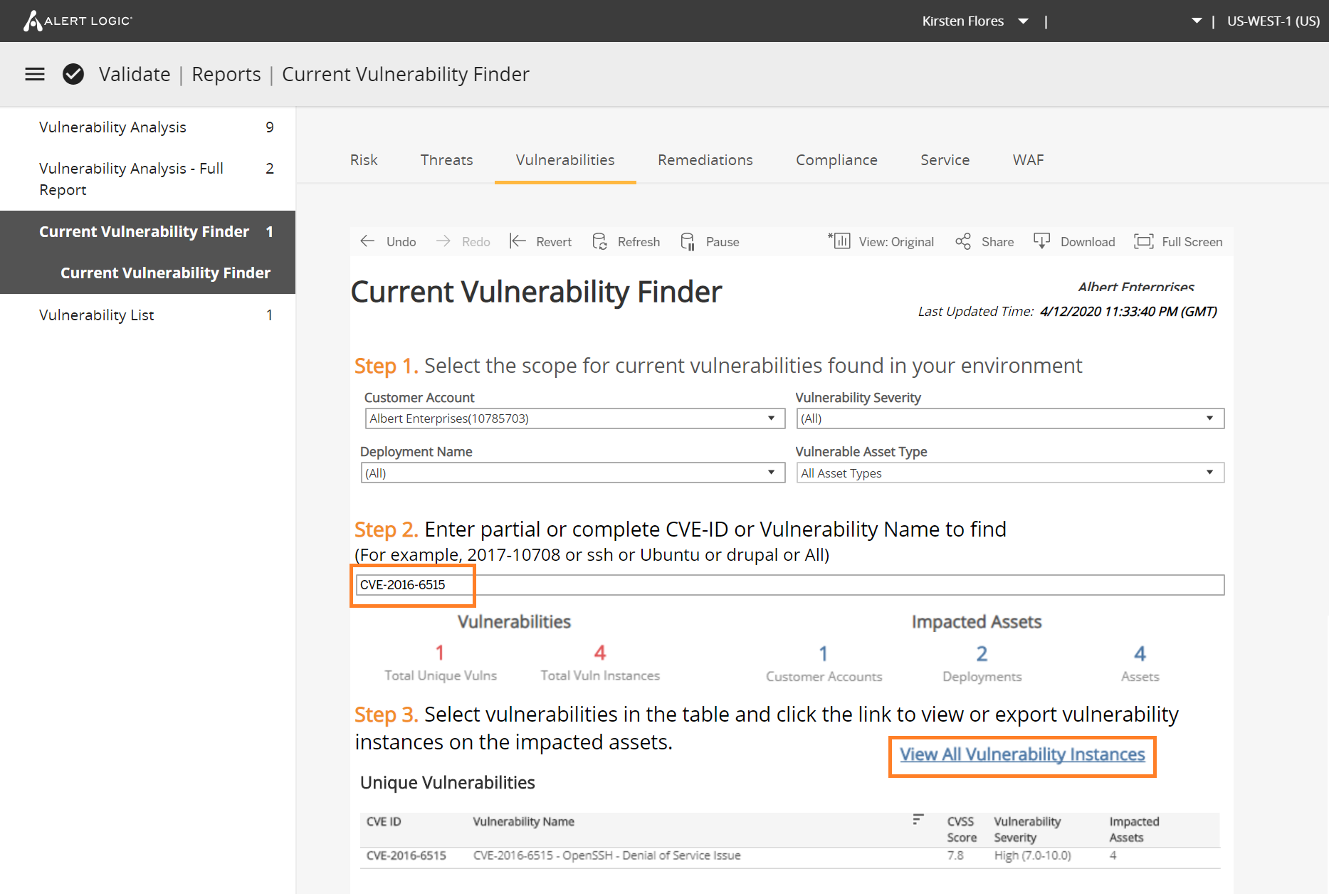Refresh the Current Vulnerability Finder report
This screenshot has width=1329, height=896.
click(x=626, y=241)
